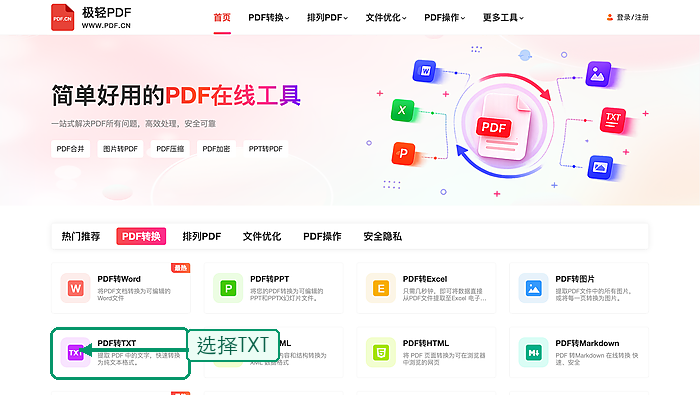Expand the 排列PDF navigation dropdown
This screenshot has height=395, width=700.
[x=327, y=17]
